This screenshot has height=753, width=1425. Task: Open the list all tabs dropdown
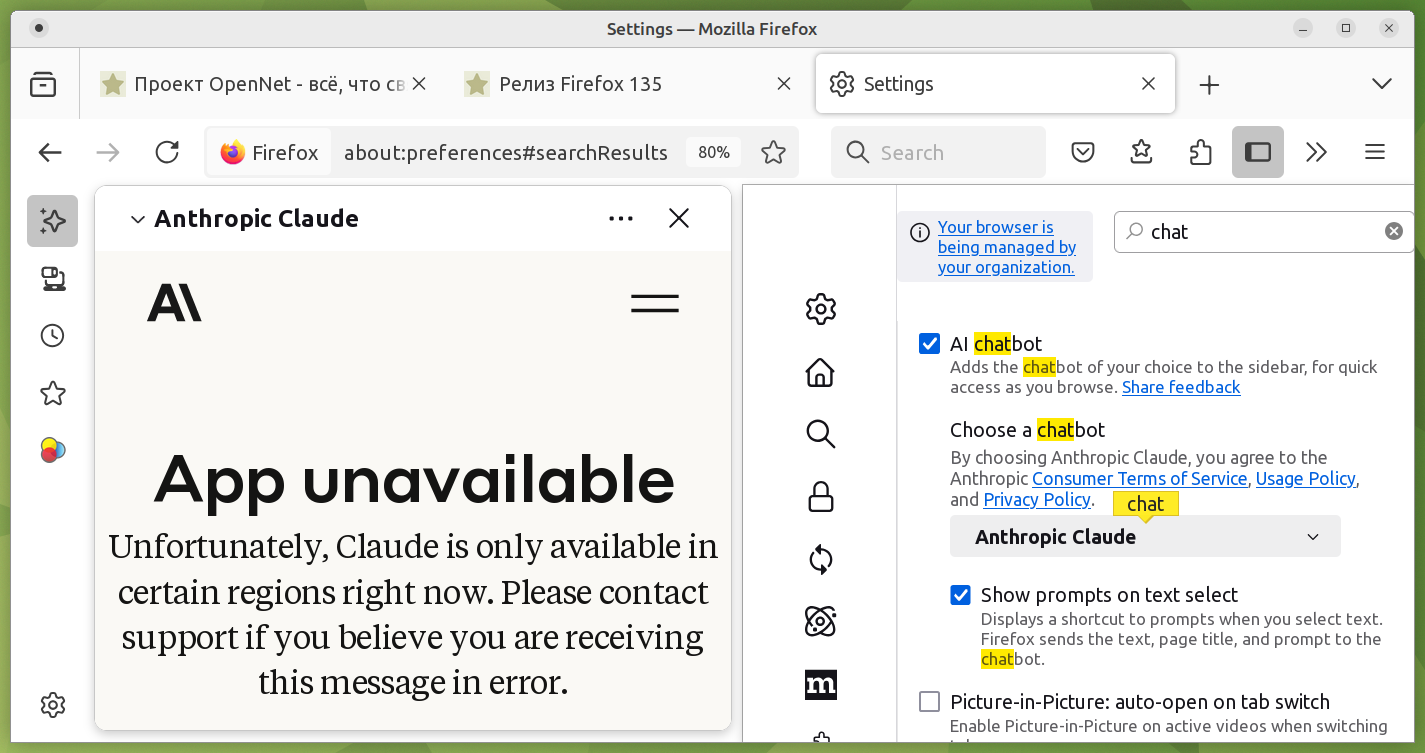pos(1382,84)
